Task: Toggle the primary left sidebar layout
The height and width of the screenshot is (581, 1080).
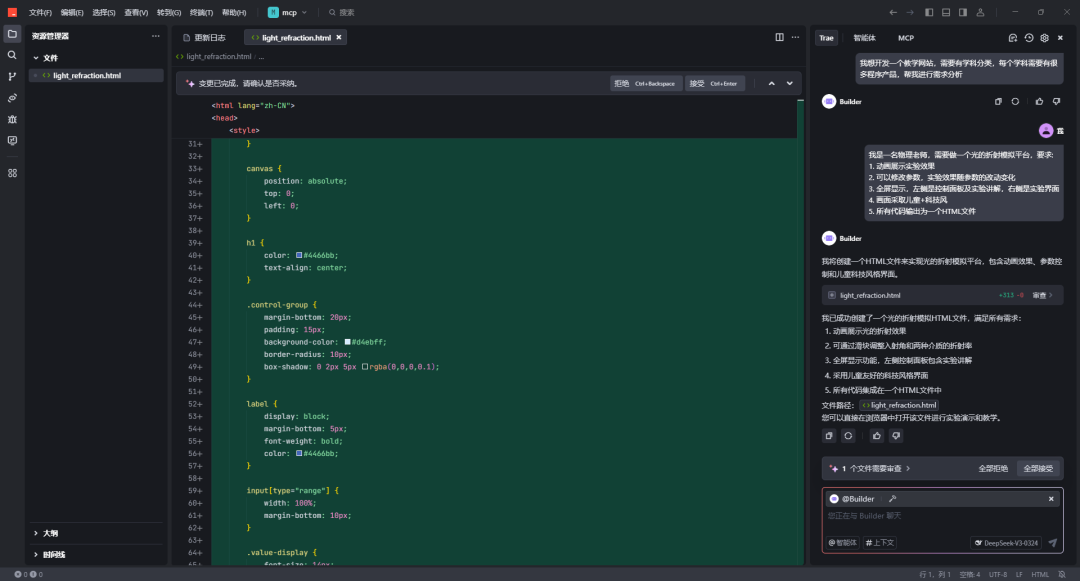Action: pyautogui.click(x=929, y=12)
